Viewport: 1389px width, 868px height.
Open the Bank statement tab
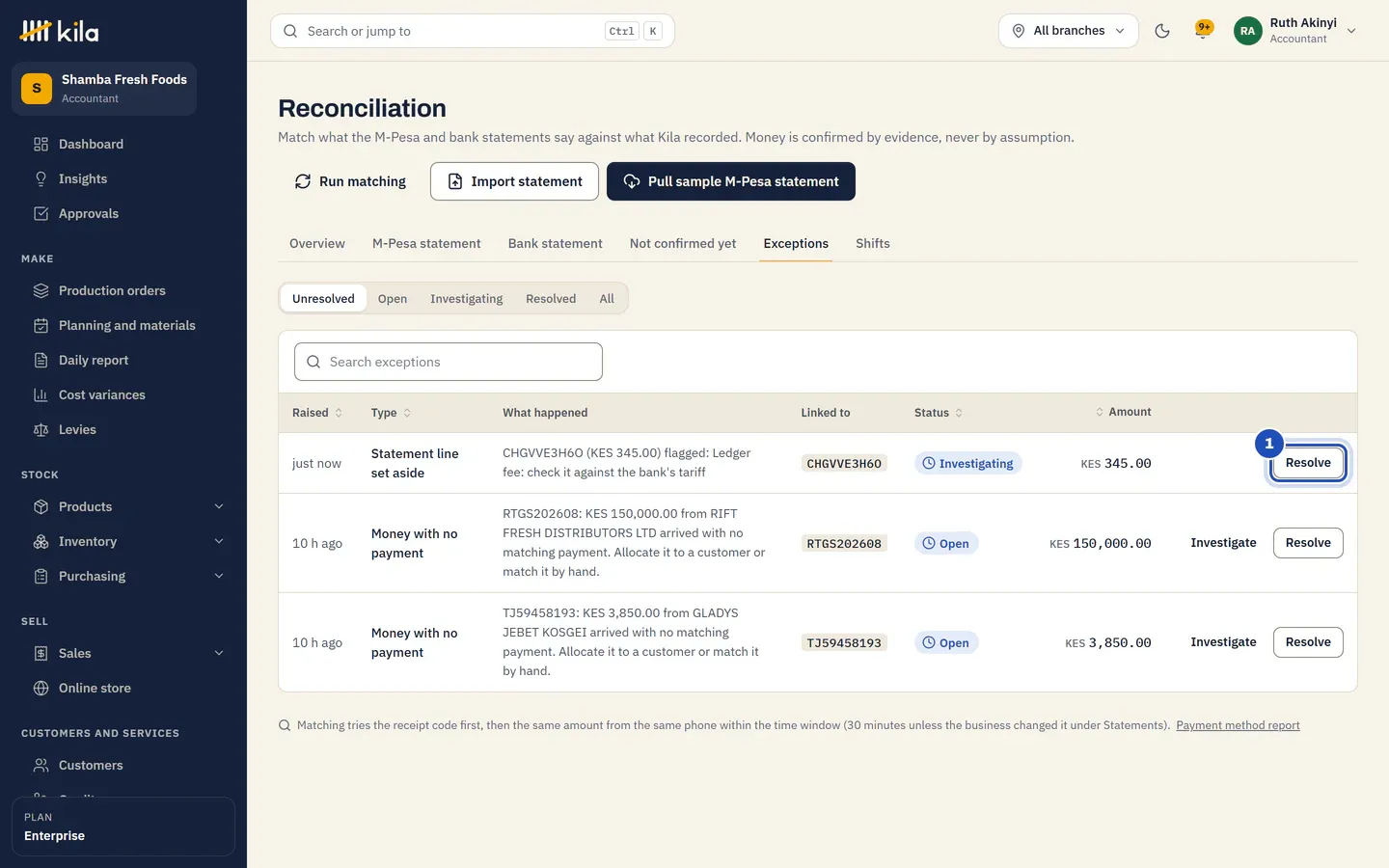pyautogui.click(x=556, y=243)
